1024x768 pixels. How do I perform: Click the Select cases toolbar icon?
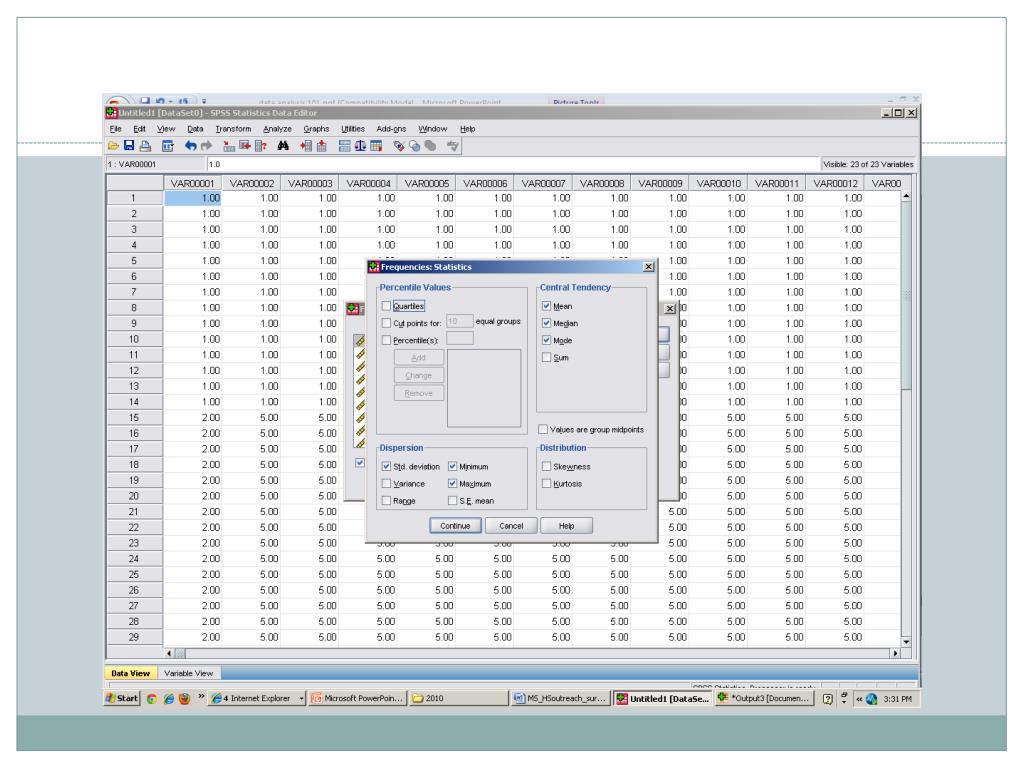(x=376, y=146)
